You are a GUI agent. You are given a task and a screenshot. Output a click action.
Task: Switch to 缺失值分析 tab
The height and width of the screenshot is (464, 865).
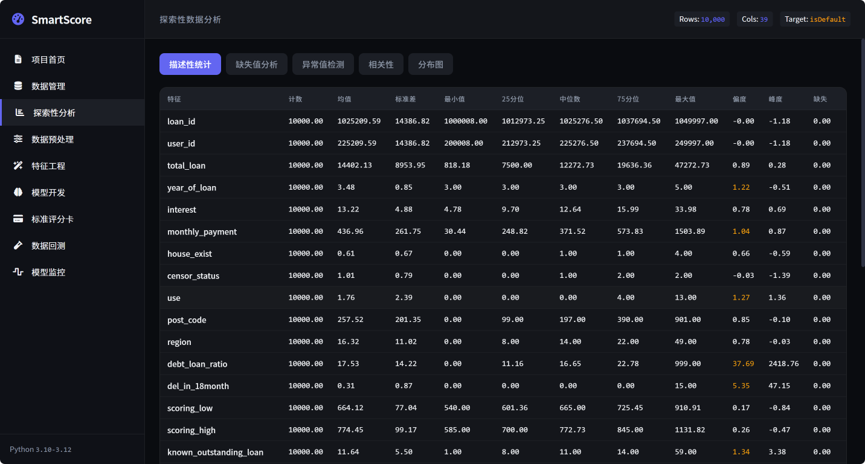[257, 64]
